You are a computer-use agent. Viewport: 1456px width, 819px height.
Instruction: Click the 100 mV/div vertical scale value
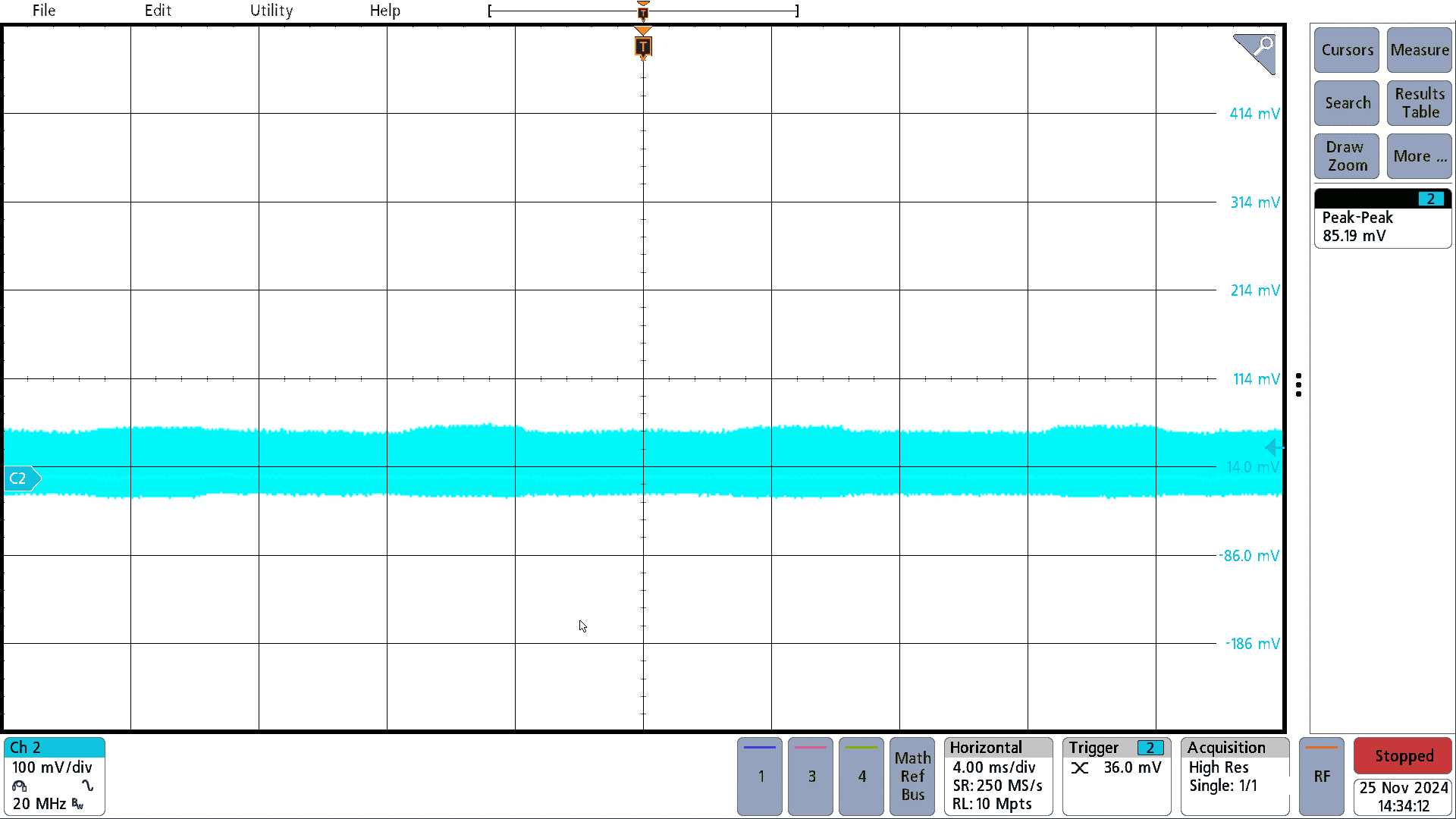pyautogui.click(x=52, y=767)
